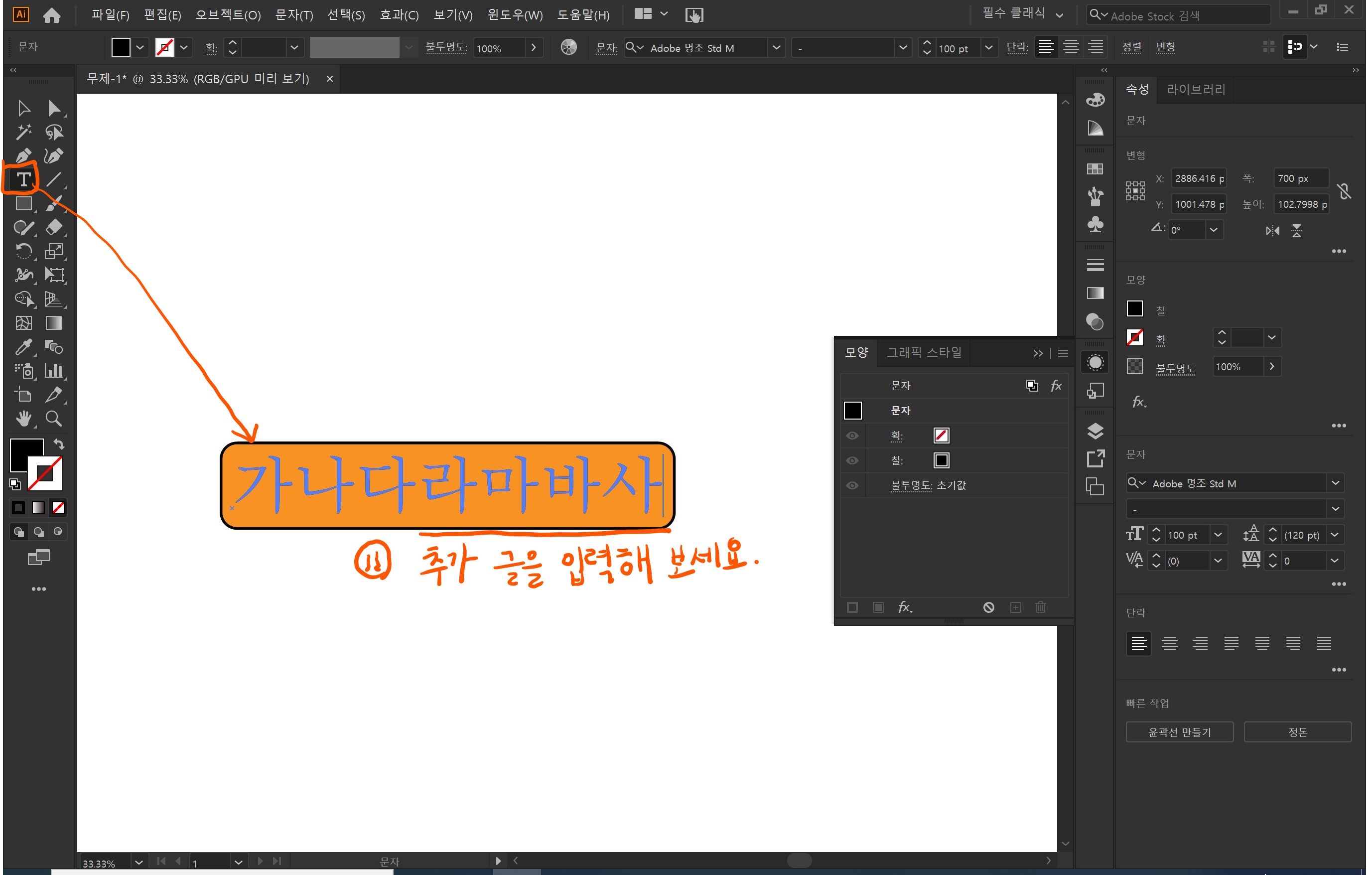The image size is (1372, 875).
Task: Open the fx effects menu in Appearance panel
Action: (906, 607)
